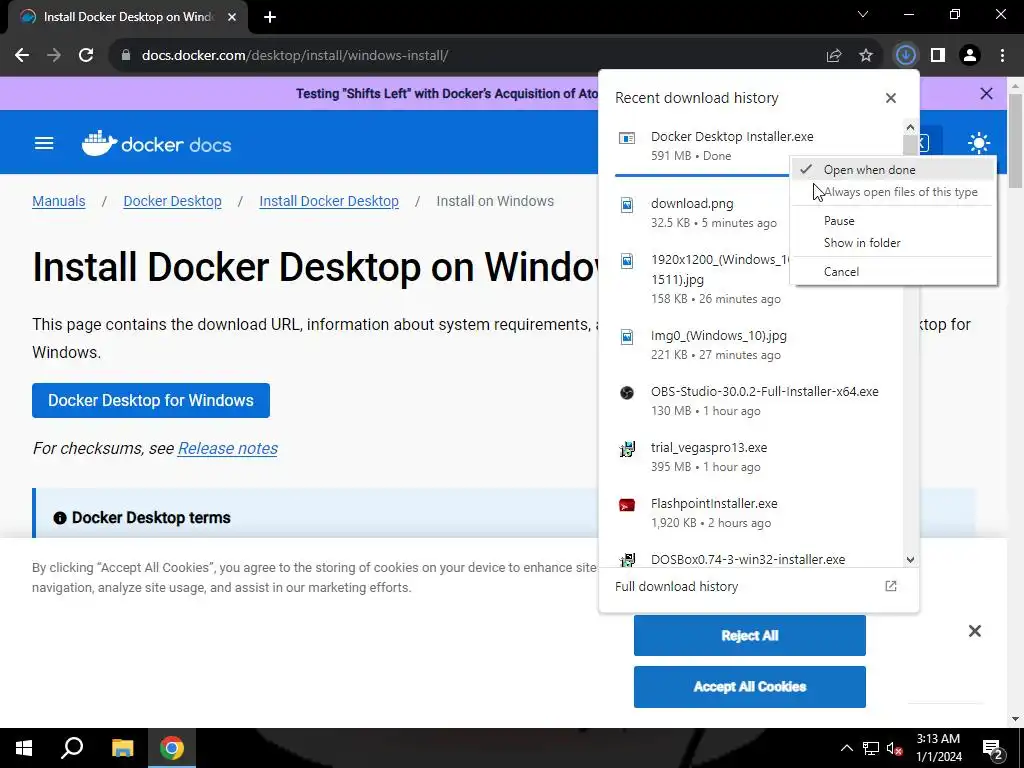1024x768 pixels.
Task: Open Full download history
Action: point(758,586)
